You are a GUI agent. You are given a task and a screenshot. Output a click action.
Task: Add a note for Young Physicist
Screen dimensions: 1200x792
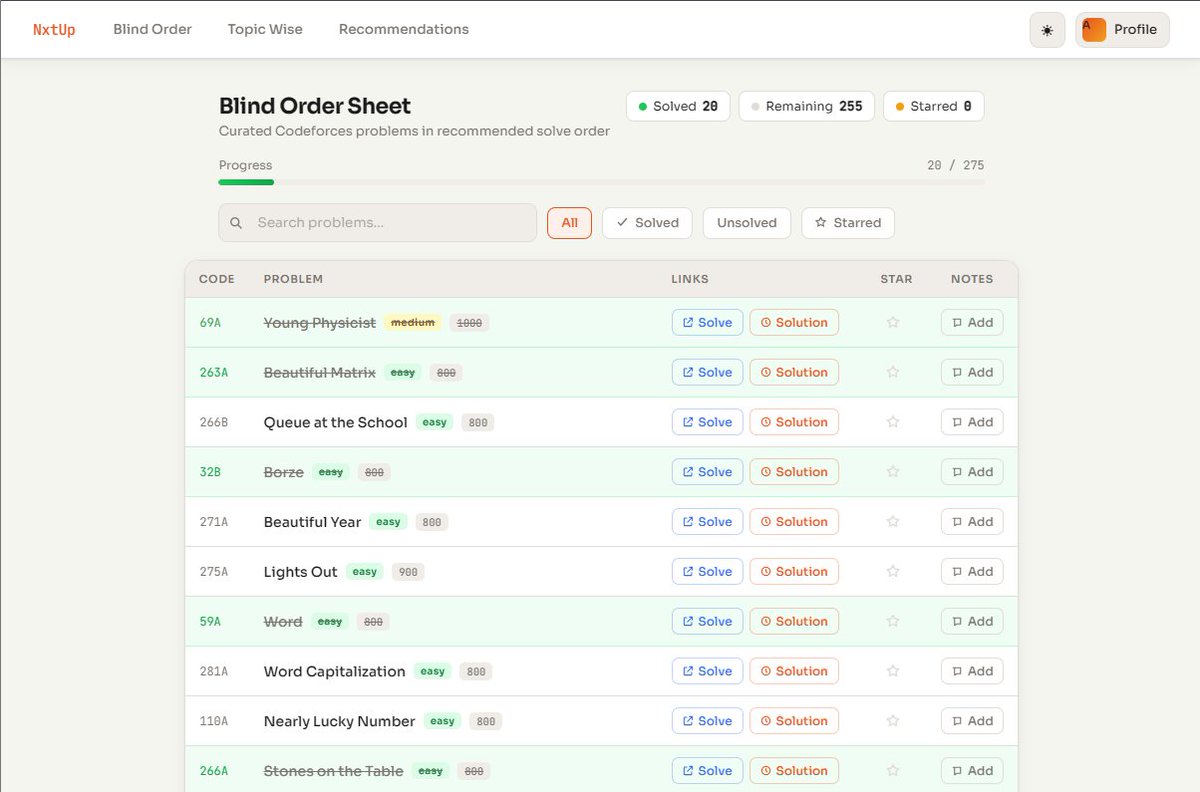point(972,322)
